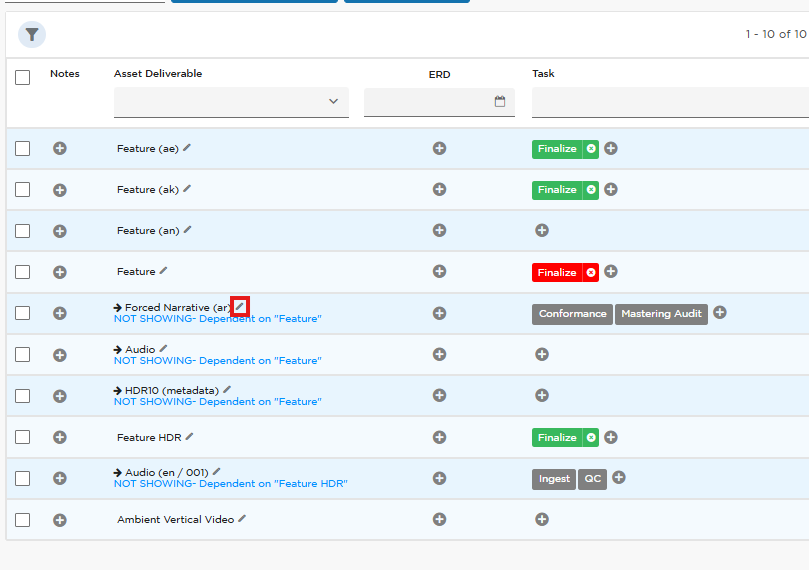The width and height of the screenshot is (809, 570).
Task: Open Finalize task on Feature (ak)
Action: [557, 190]
